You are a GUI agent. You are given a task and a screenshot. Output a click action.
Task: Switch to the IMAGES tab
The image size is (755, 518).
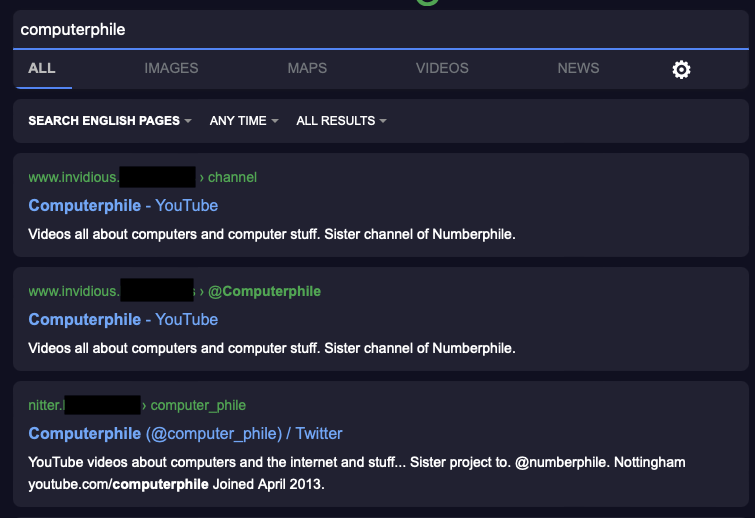(171, 68)
